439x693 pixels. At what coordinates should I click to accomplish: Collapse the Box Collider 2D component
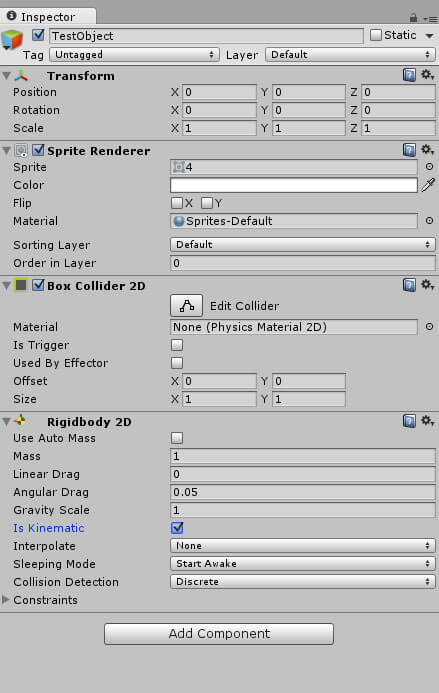tap(6, 286)
